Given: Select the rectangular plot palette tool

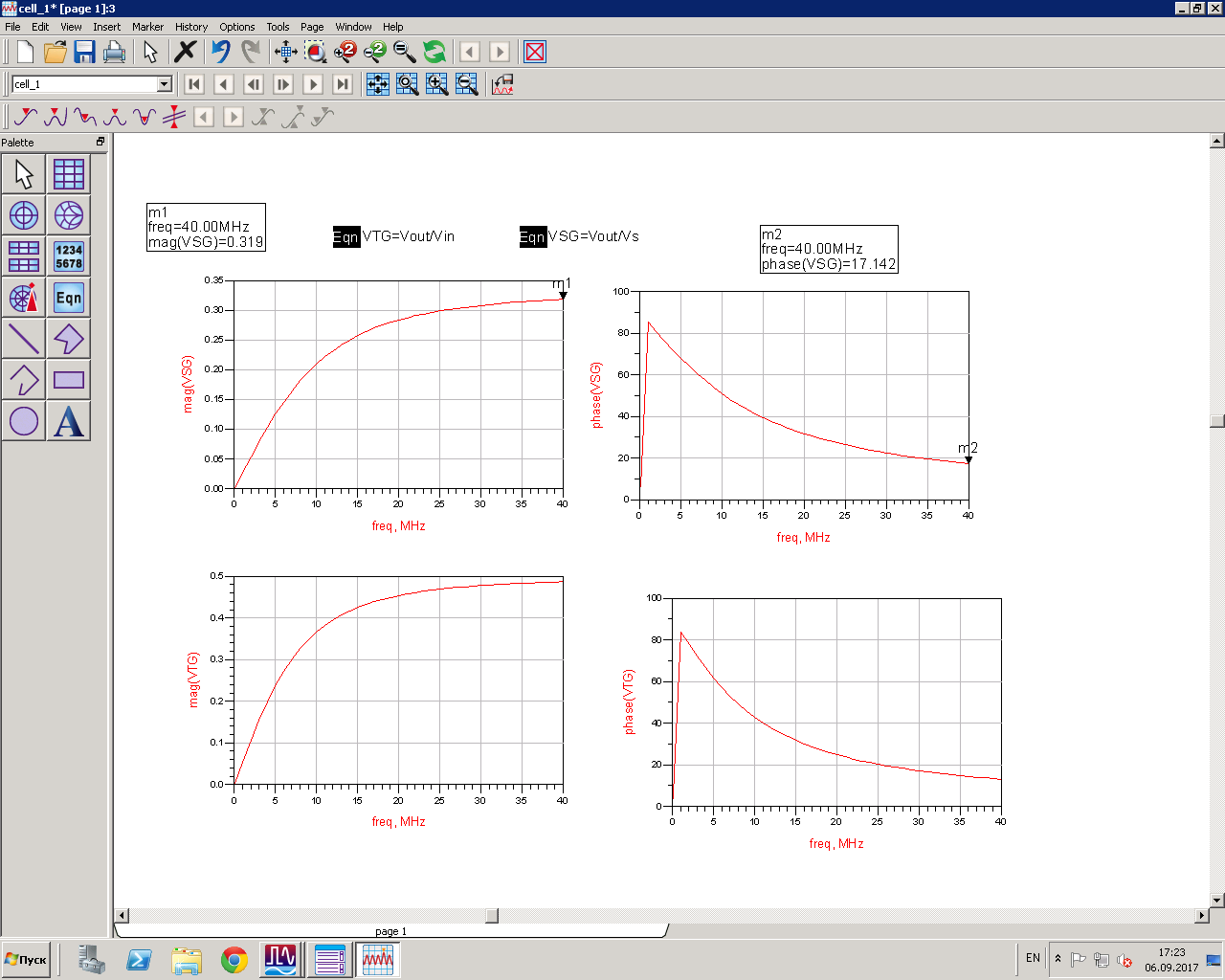Looking at the screenshot, I should (69, 174).
